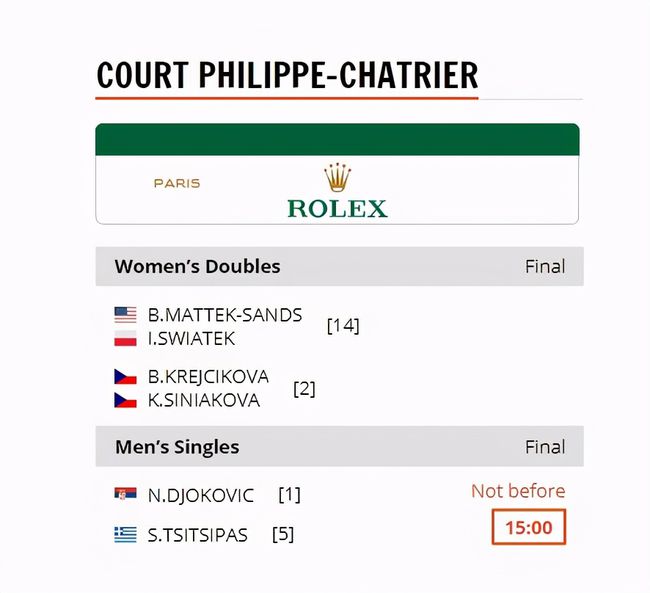The image size is (650, 593).
Task: Select N.DJOKOVIC player name
Action: 201,495
